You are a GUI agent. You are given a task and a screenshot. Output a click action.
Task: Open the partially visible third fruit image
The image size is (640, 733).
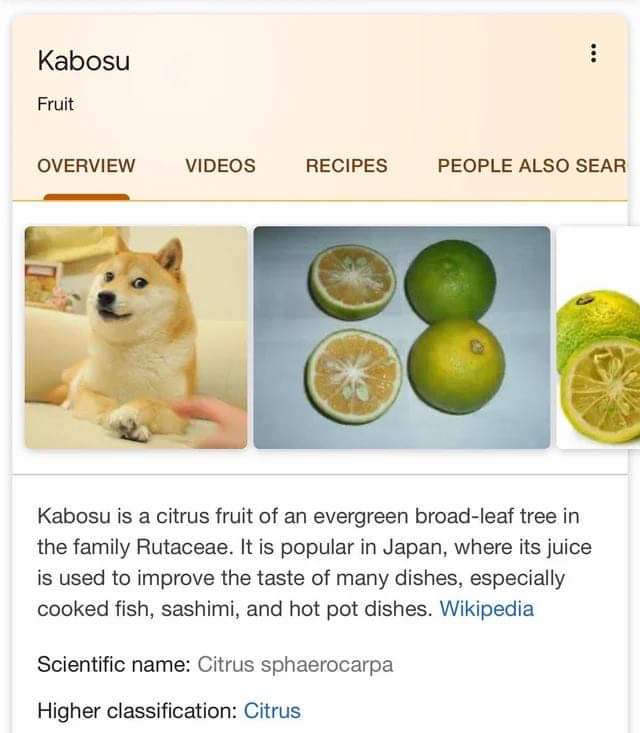[598, 337]
